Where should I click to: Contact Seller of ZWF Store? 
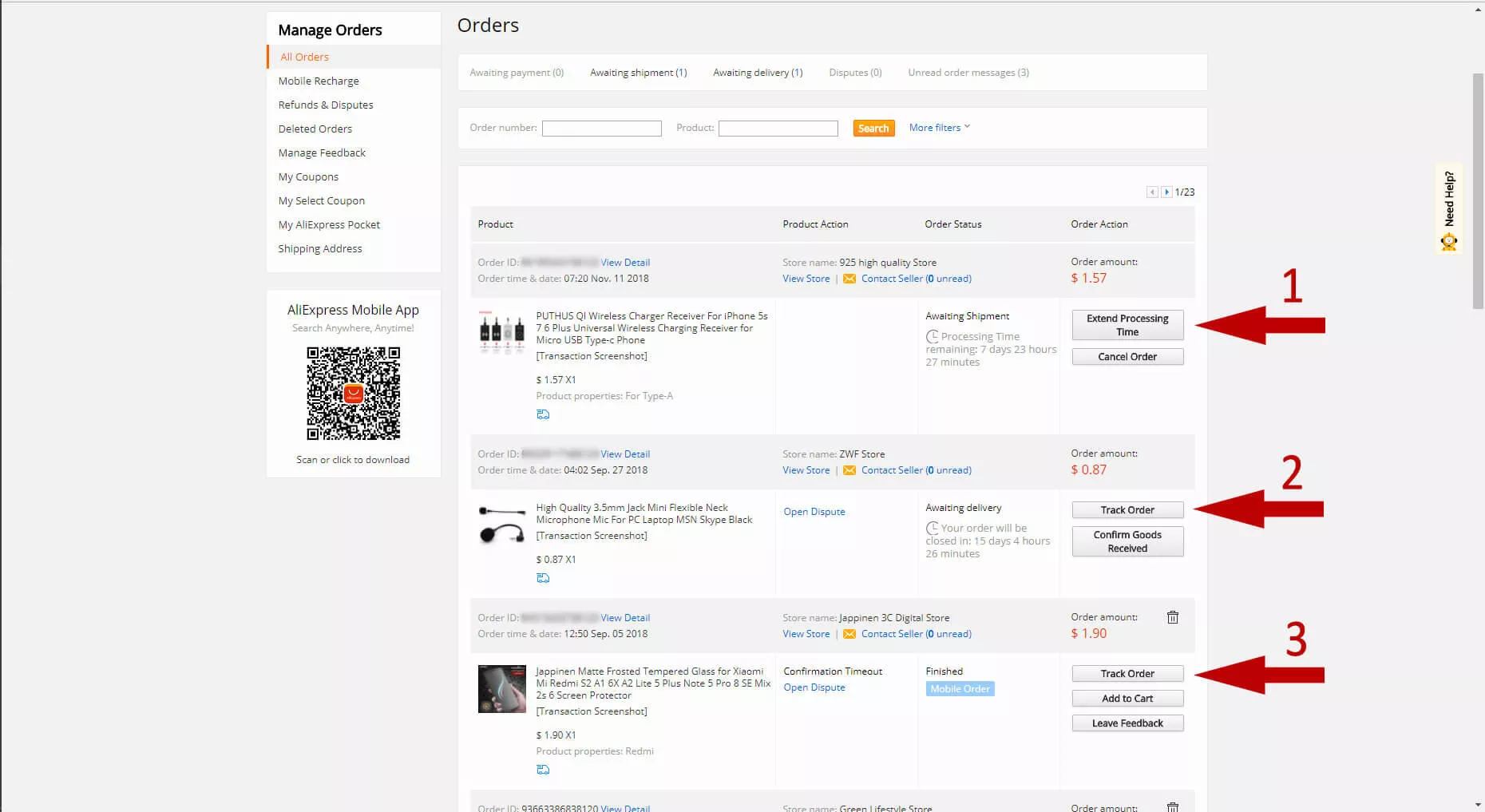click(917, 470)
